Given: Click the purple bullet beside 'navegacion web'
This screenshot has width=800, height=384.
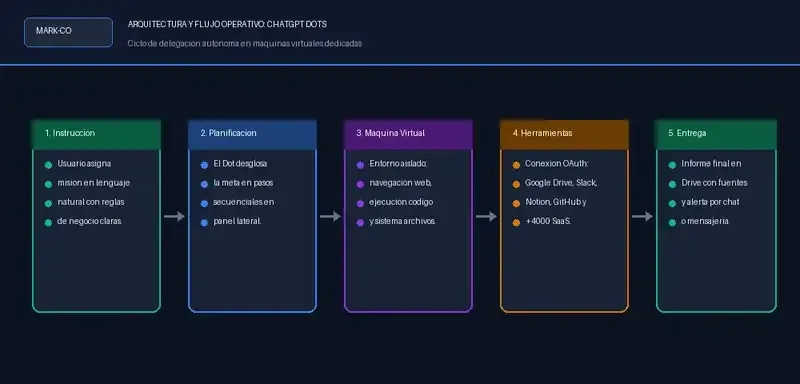Looking at the screenshot, I should 360,184.
